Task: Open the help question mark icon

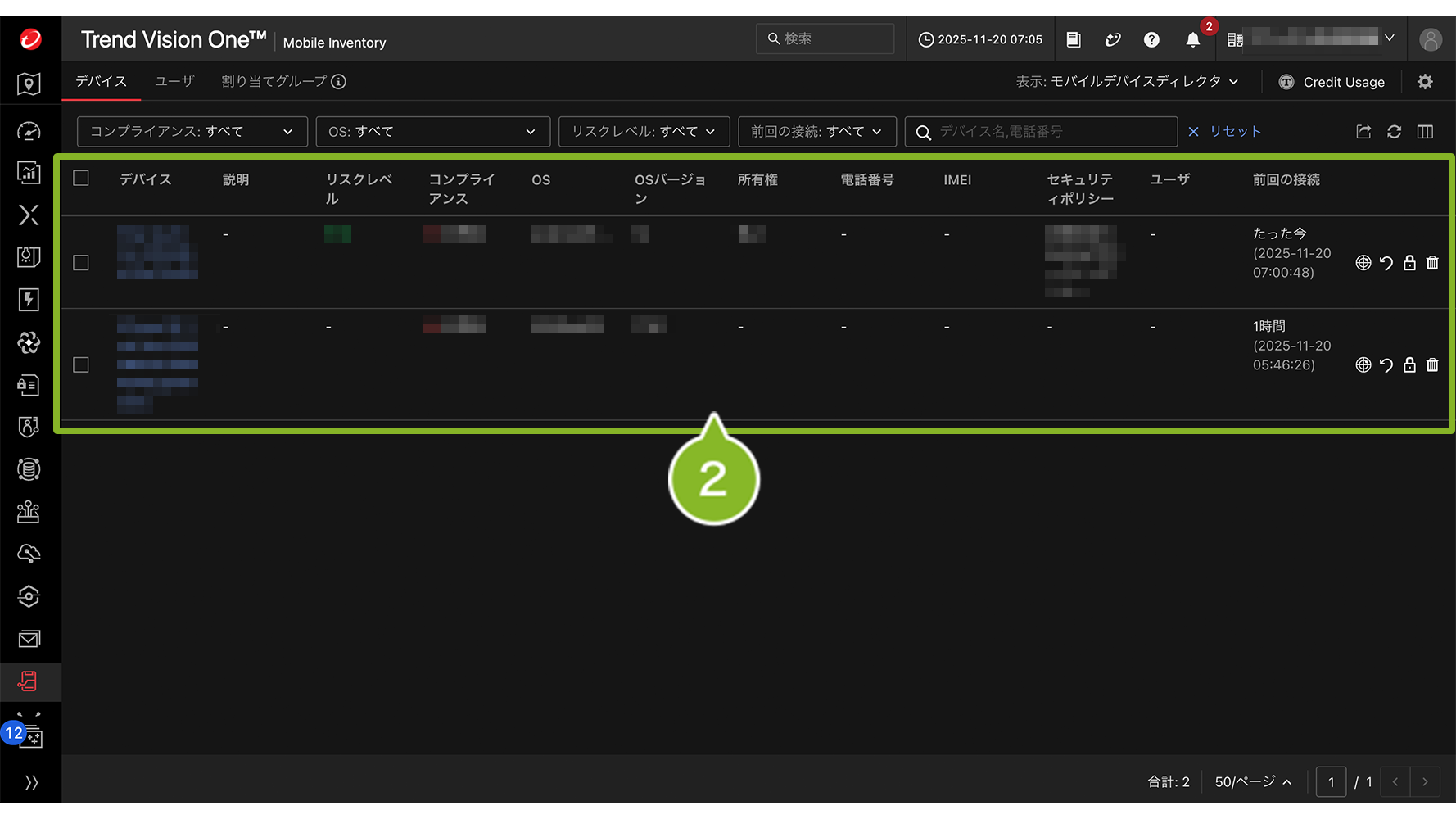Action: point(1151,39)
